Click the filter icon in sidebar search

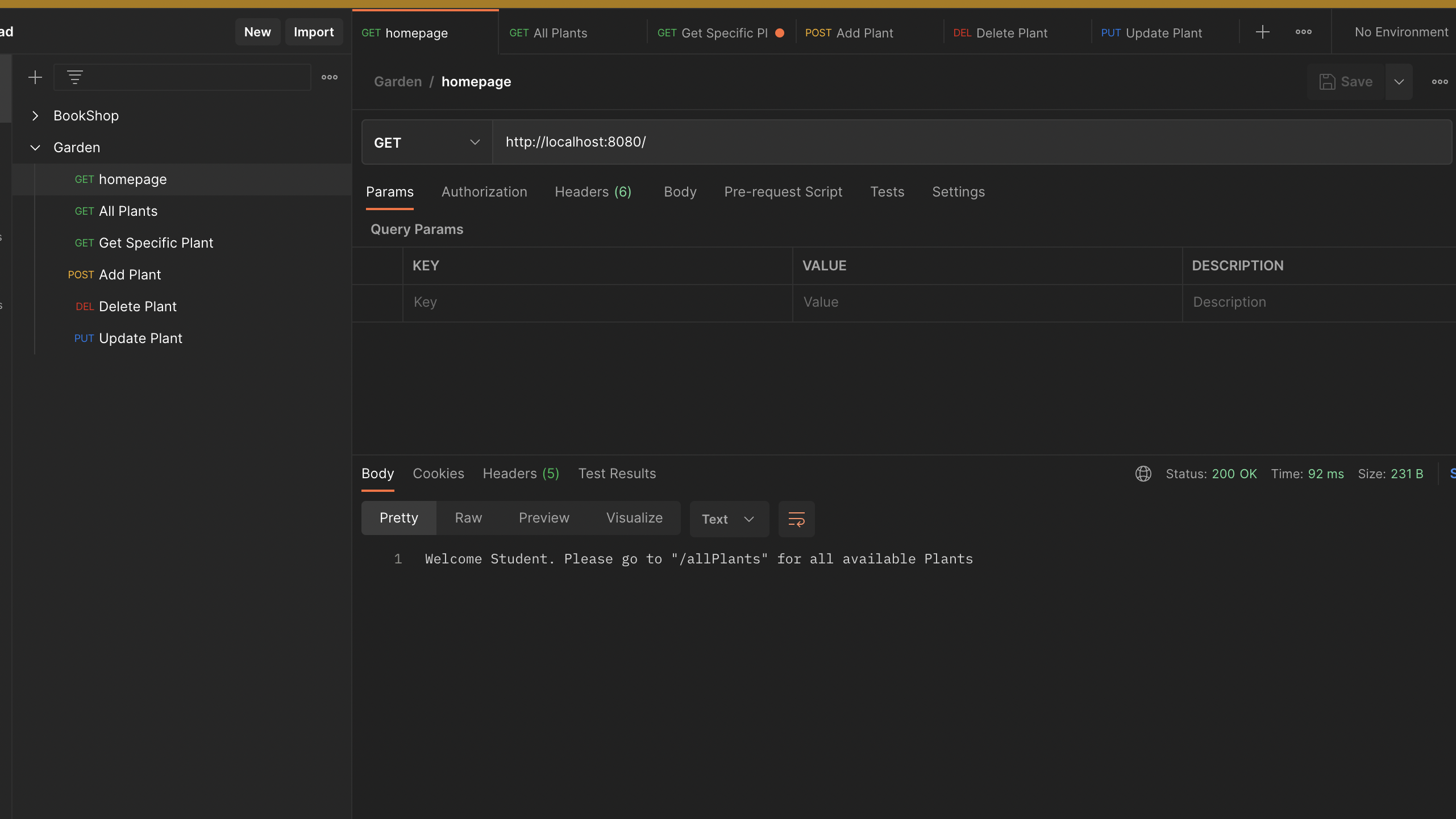[x=75, y=77]
